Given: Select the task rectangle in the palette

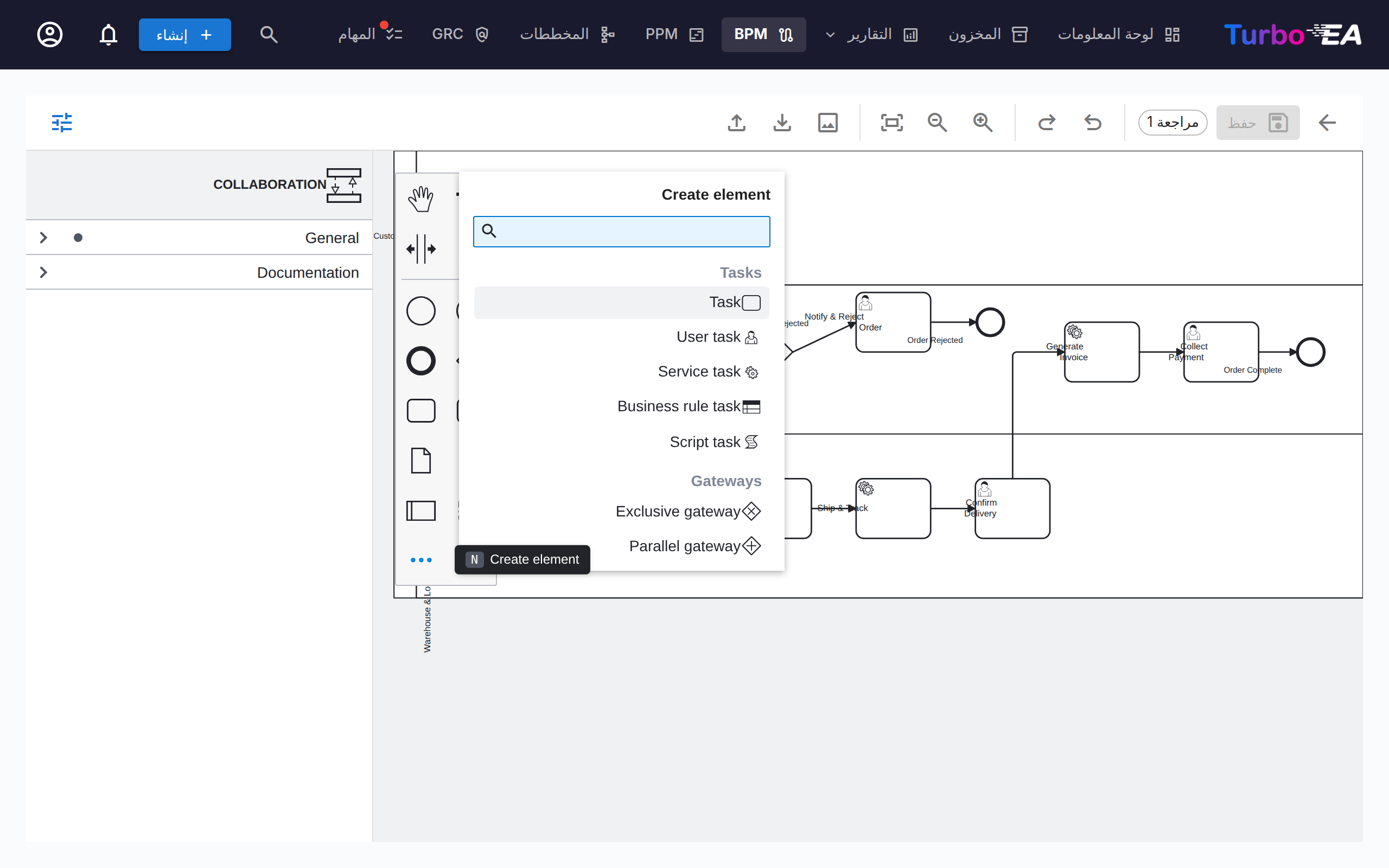Looking at the screenshot, I should click(x=420, y=411).
